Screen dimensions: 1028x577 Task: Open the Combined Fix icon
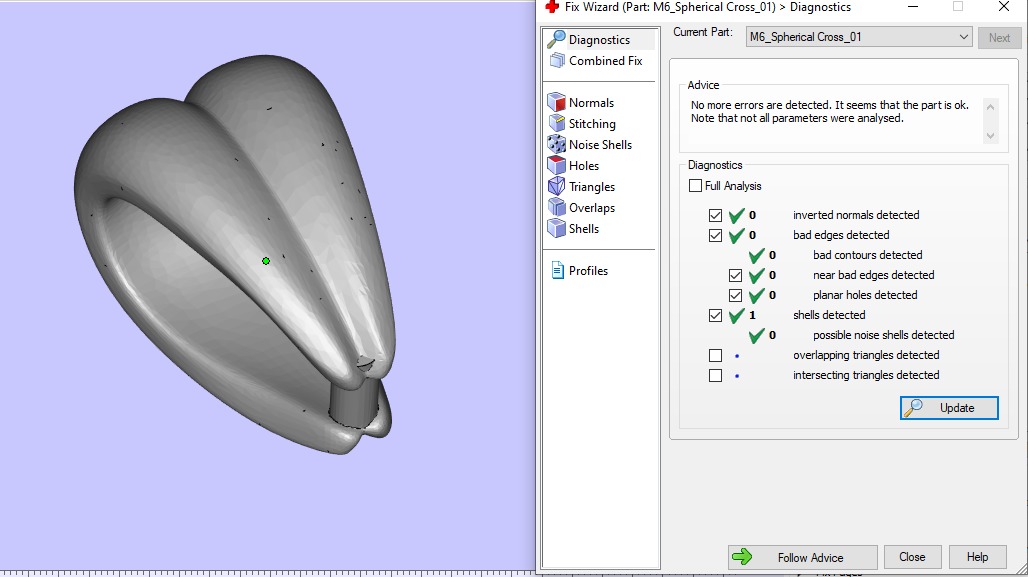pyautogui.click(x=557, y=60)
